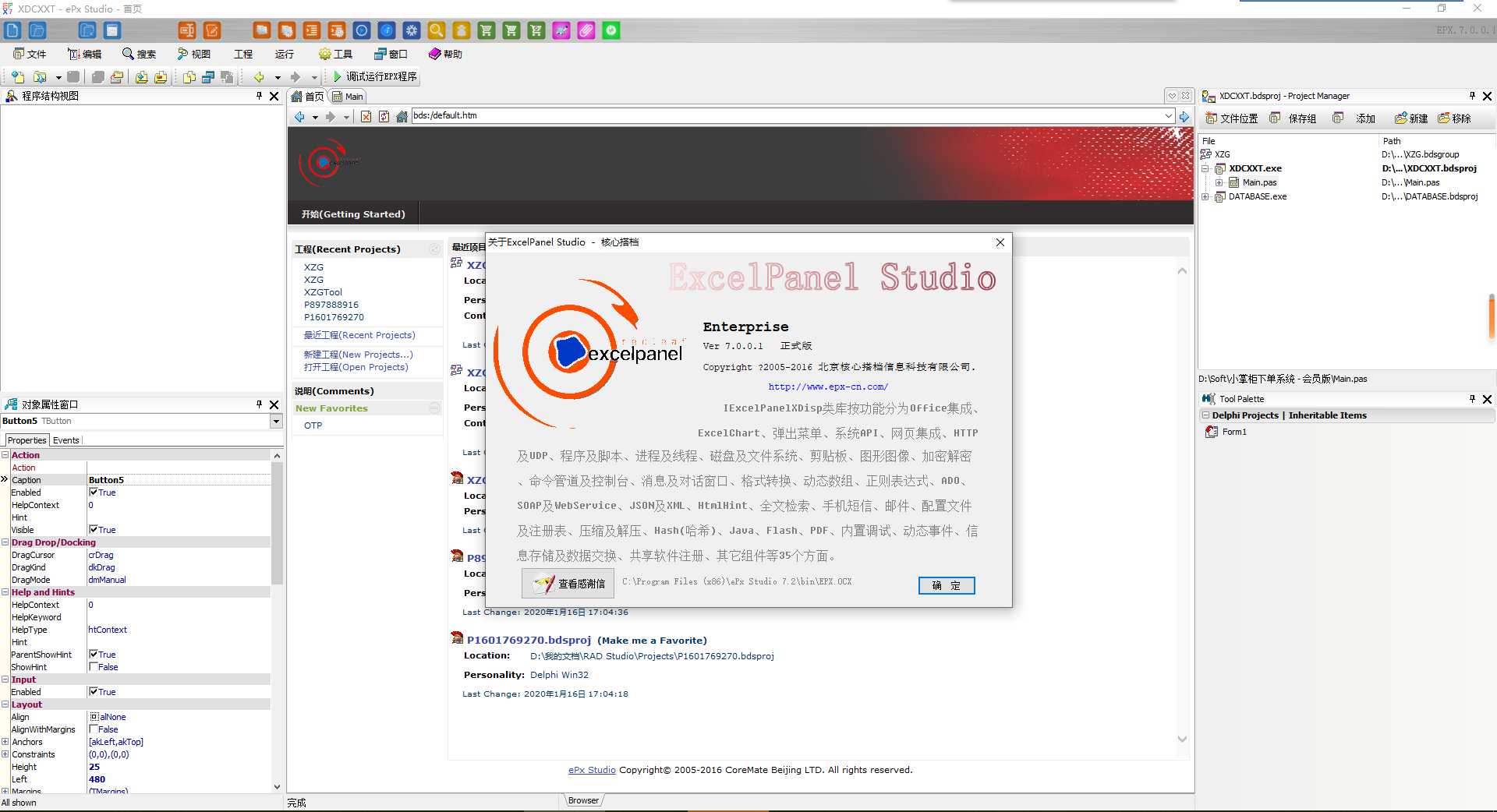
Task: Click the 查看感谢信 button
Action: (568, 583)
